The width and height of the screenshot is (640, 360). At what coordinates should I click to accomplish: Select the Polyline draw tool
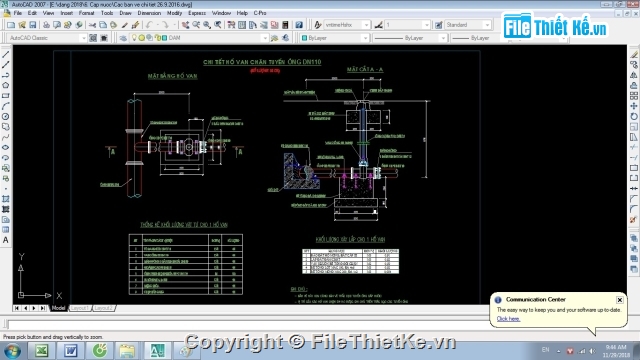pos(5,75)
